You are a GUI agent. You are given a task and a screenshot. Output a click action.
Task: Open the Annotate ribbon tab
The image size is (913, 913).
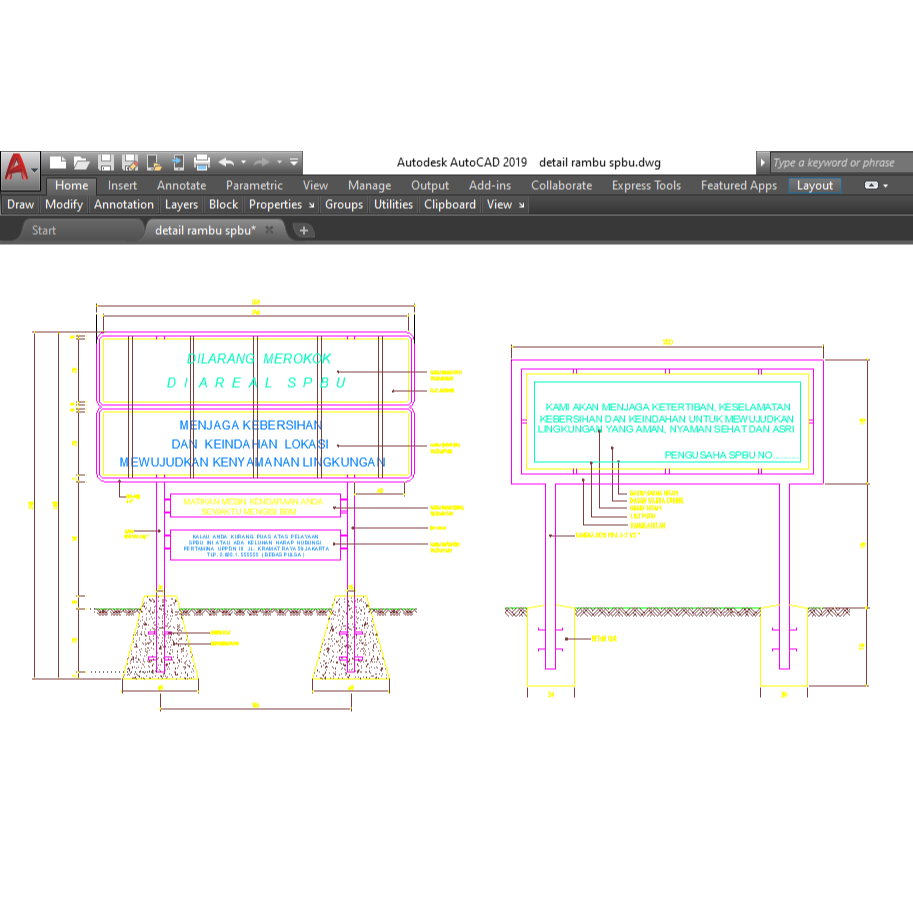coord(182,186)
